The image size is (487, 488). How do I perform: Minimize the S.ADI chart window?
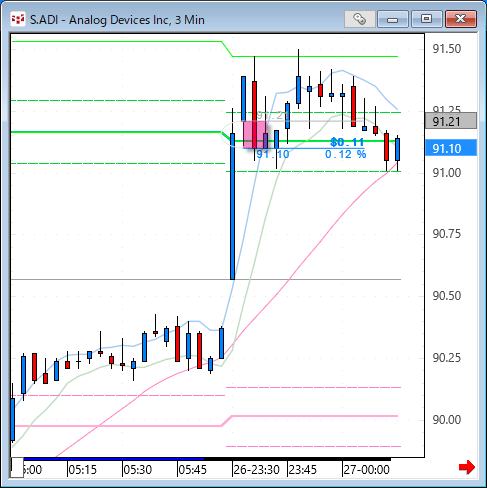(x=393, y=19)
